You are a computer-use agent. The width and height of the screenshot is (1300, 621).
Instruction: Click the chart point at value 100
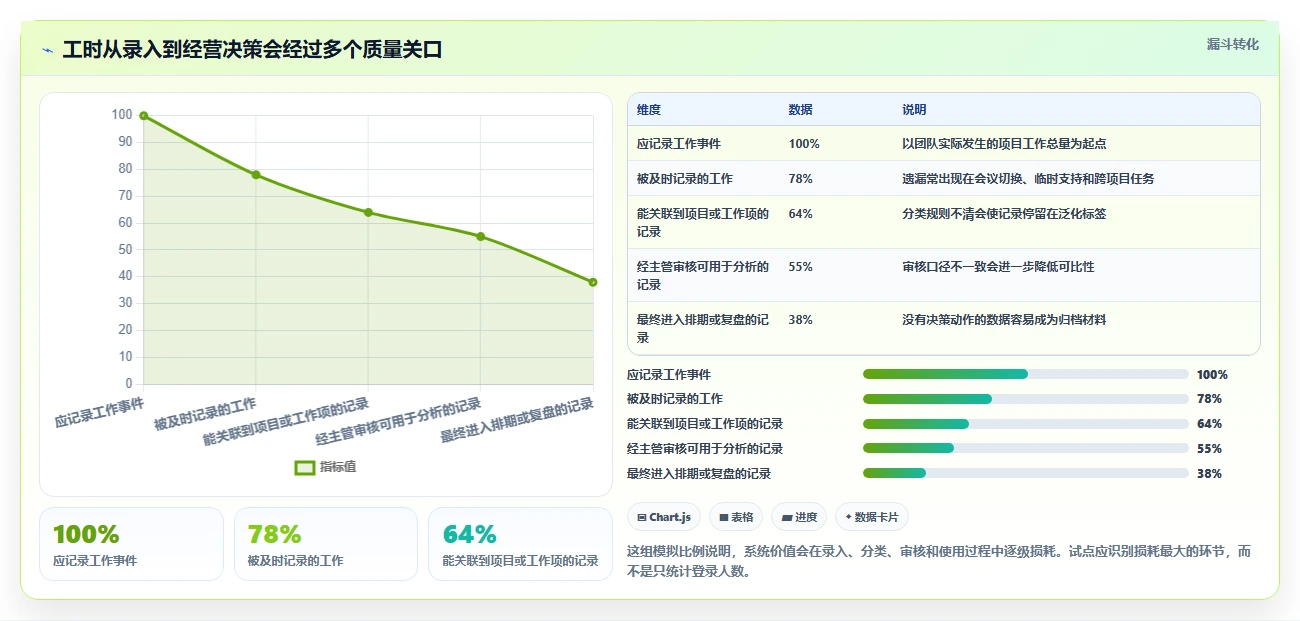(x=144, y=116)
